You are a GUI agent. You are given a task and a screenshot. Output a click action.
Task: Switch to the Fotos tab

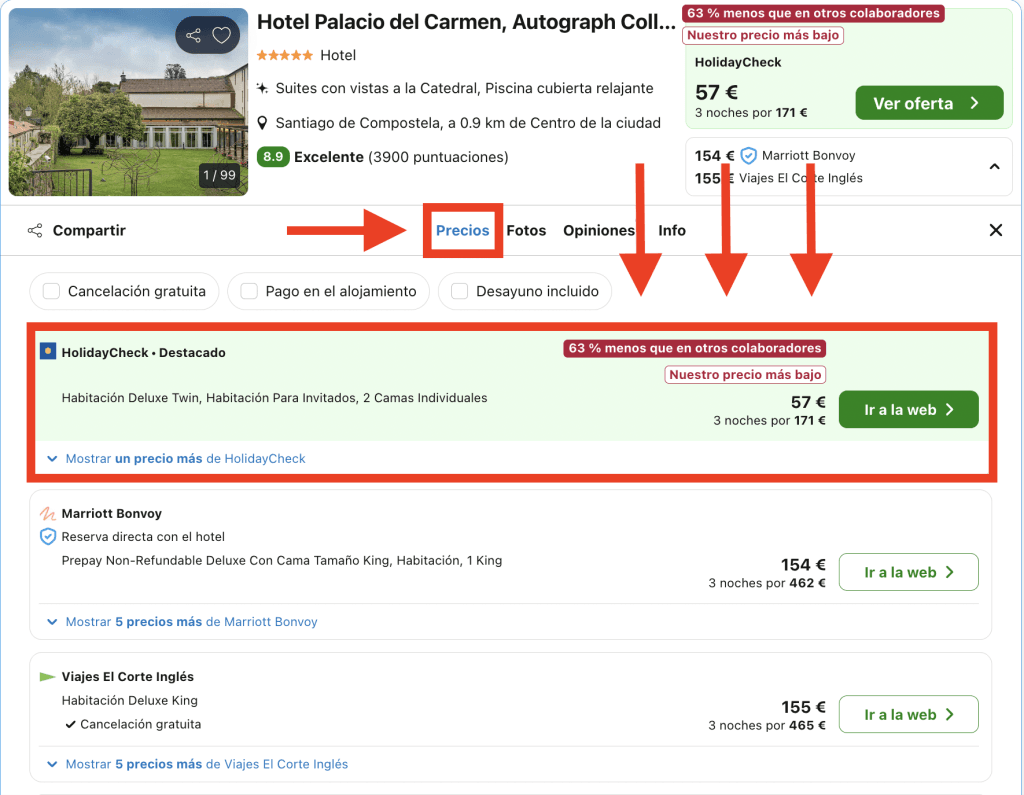(526, 231)
